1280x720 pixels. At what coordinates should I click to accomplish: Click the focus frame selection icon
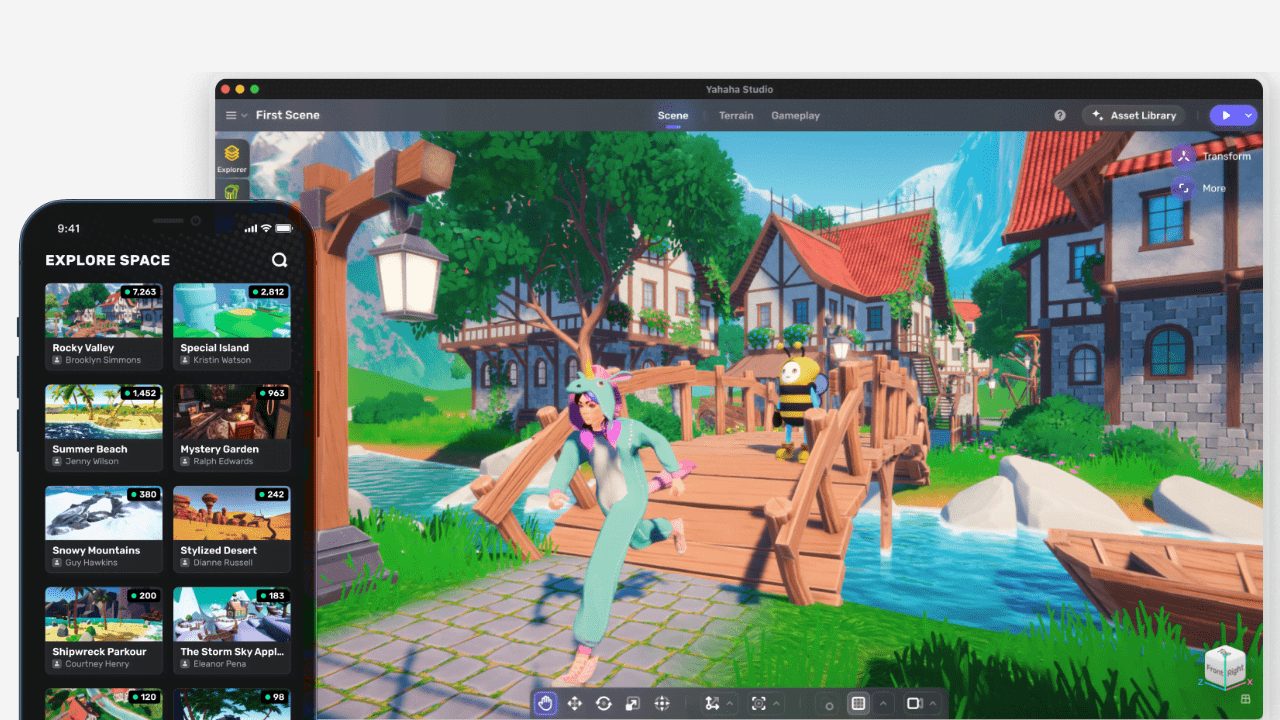click(759, 703)
